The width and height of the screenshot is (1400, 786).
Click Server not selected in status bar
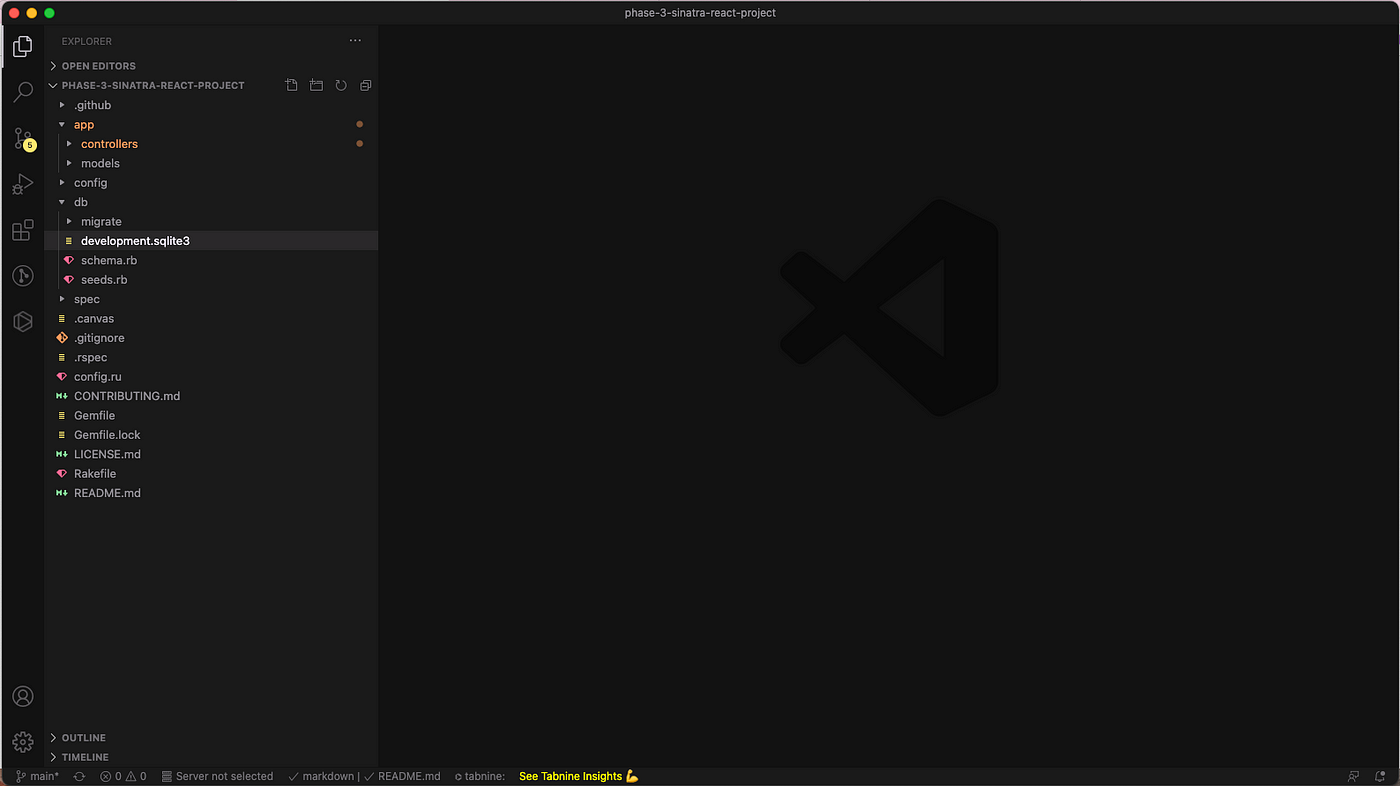[217, 776]
